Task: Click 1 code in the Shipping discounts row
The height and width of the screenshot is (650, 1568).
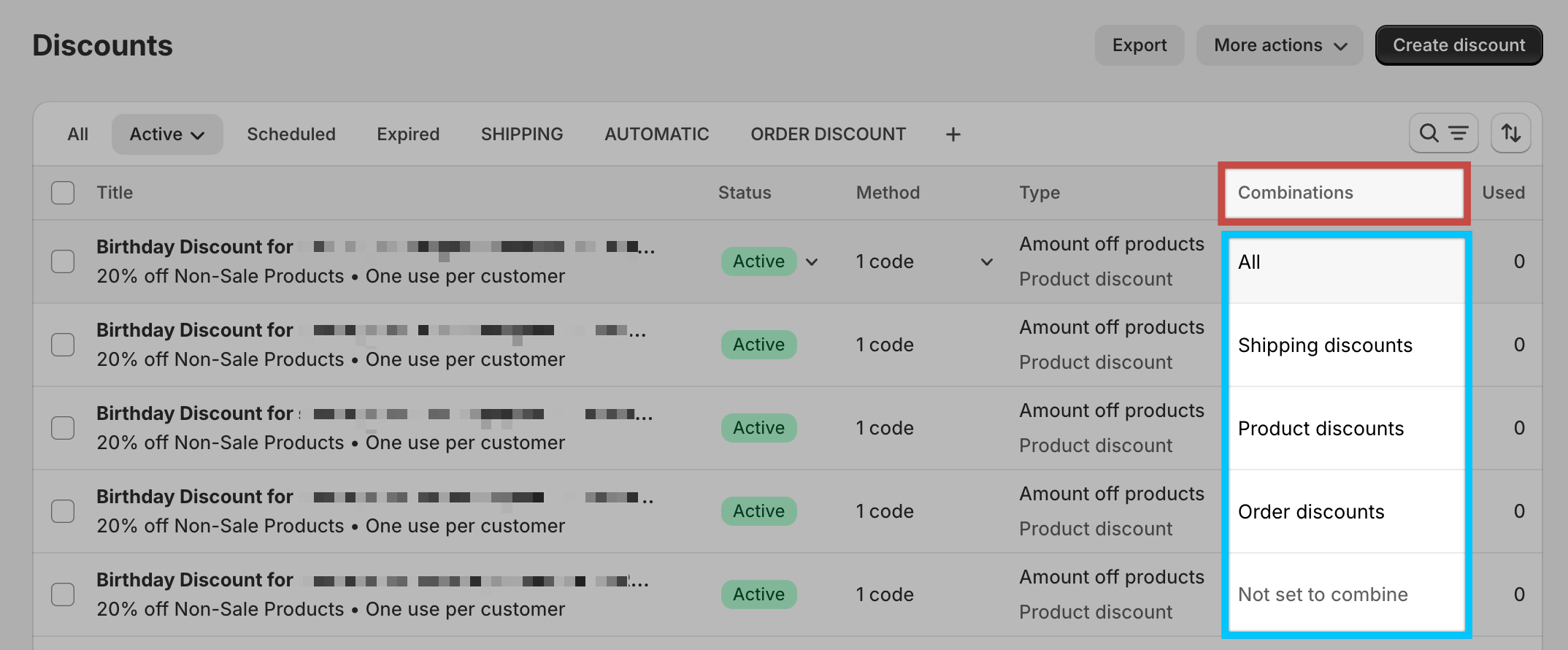Action: click(885, 345)
